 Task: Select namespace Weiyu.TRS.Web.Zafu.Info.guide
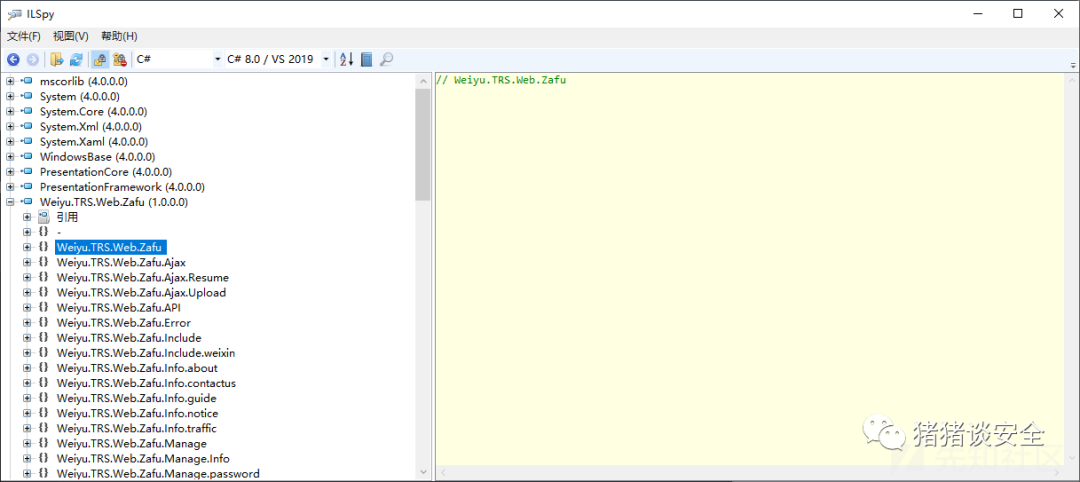pos(136,399)
